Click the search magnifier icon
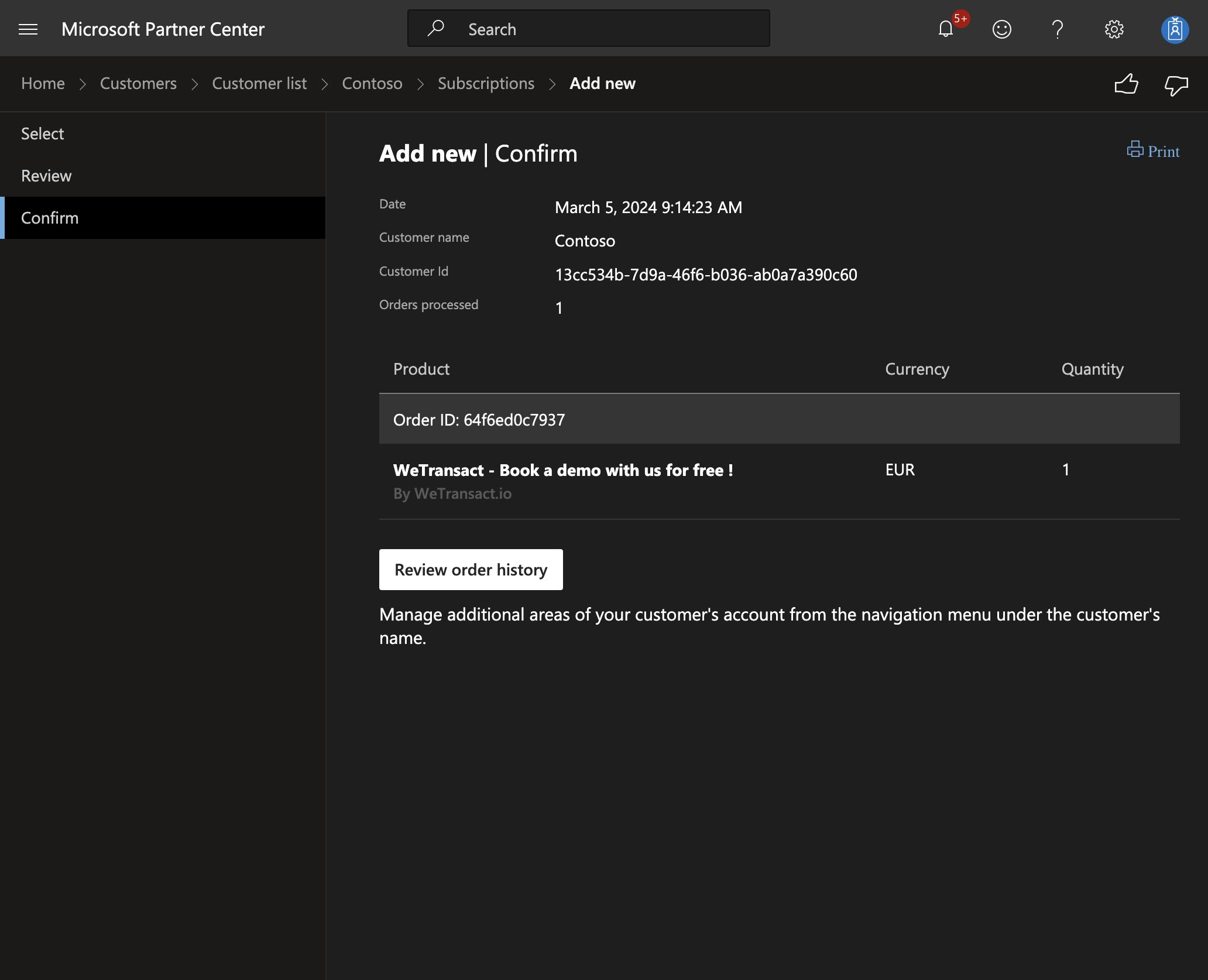This screenshot has width=1208, height=980. tap(435, 28)
